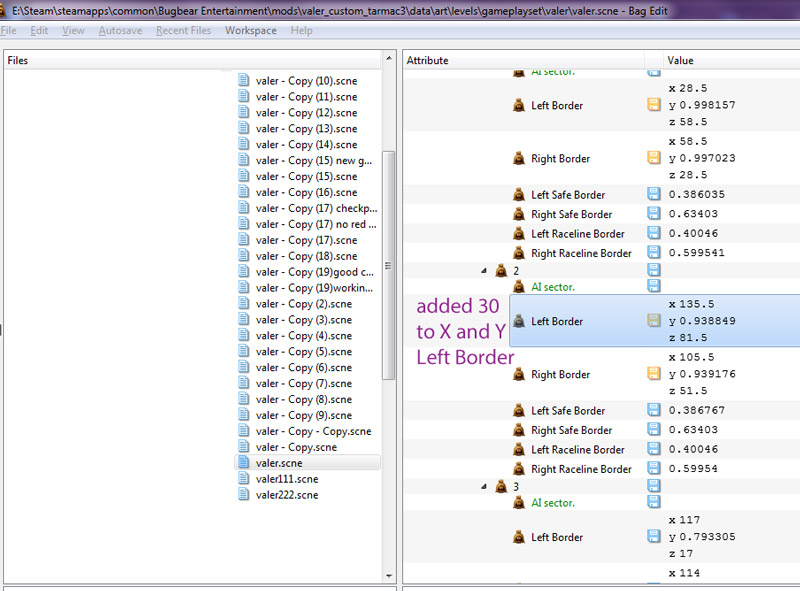
Task: Click file icon of valer - Copy (10).scne
Action: pyautogui.click(x=244, y=80)
